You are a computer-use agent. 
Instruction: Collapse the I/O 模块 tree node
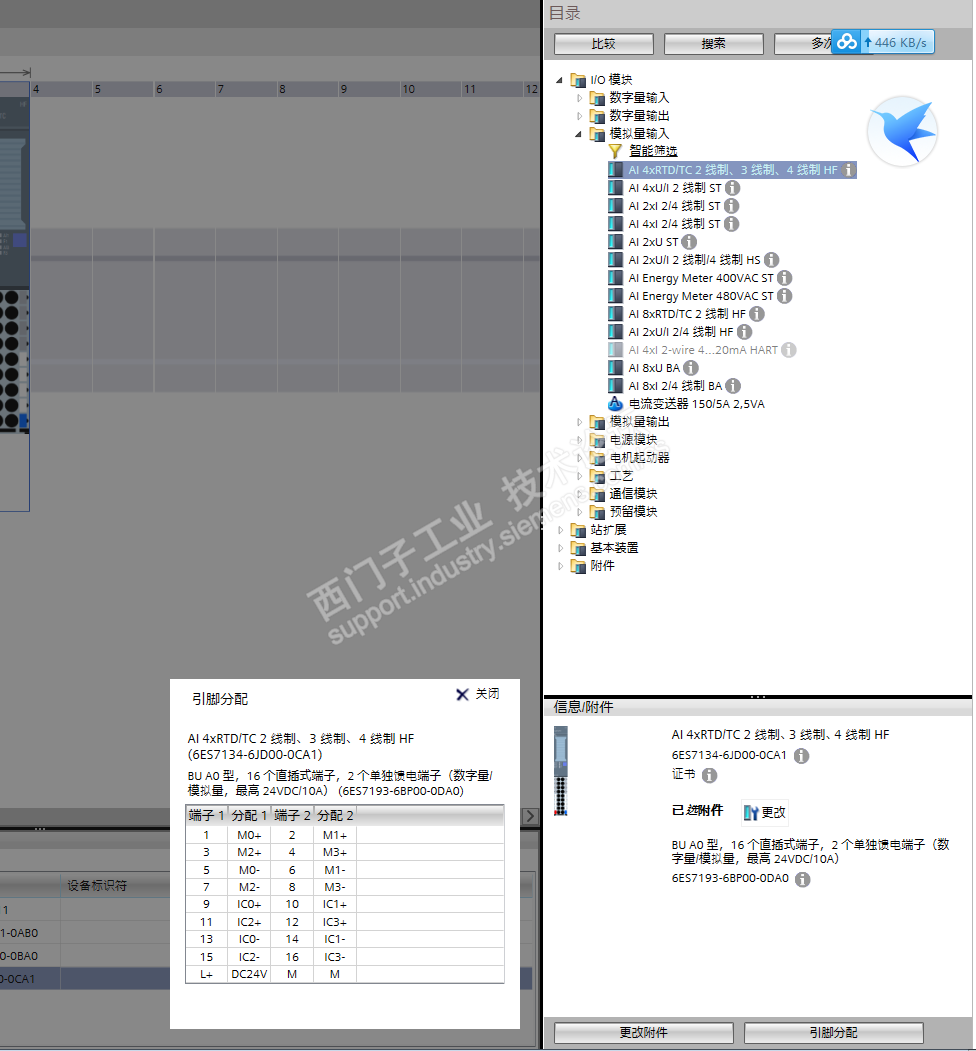tap(560, 80)
